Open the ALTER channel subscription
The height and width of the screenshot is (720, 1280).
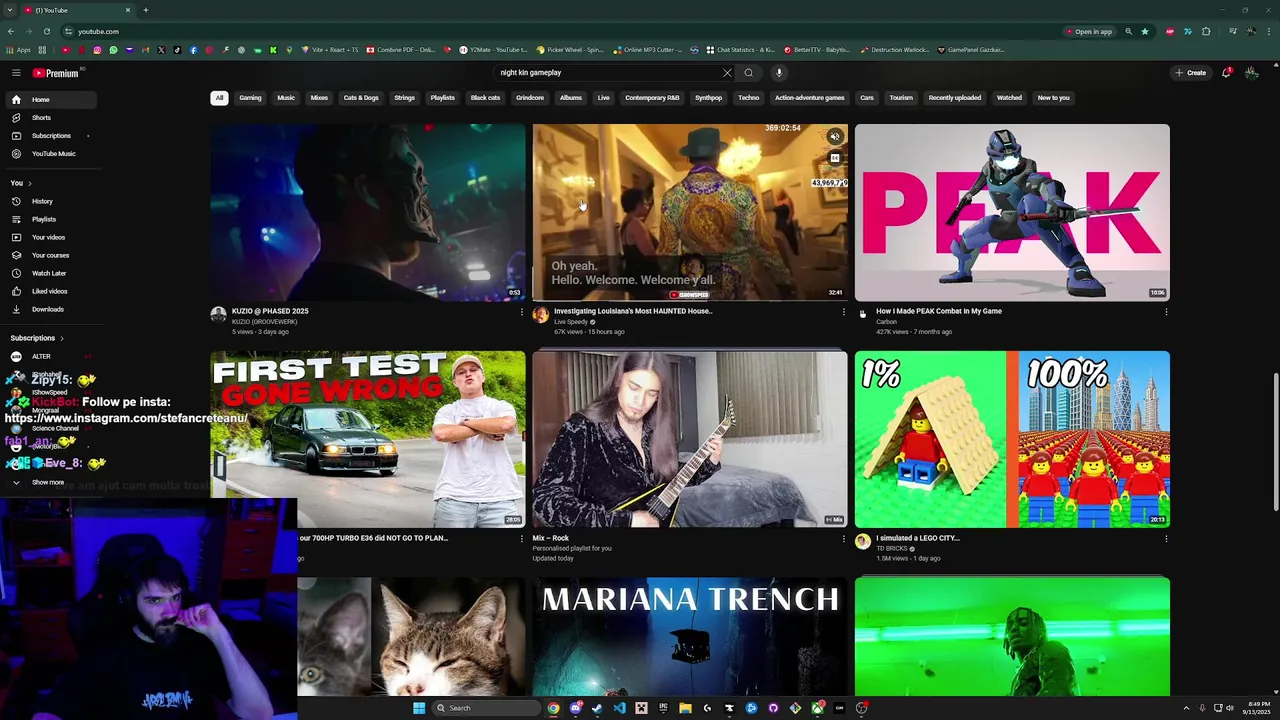pos(50,356)
